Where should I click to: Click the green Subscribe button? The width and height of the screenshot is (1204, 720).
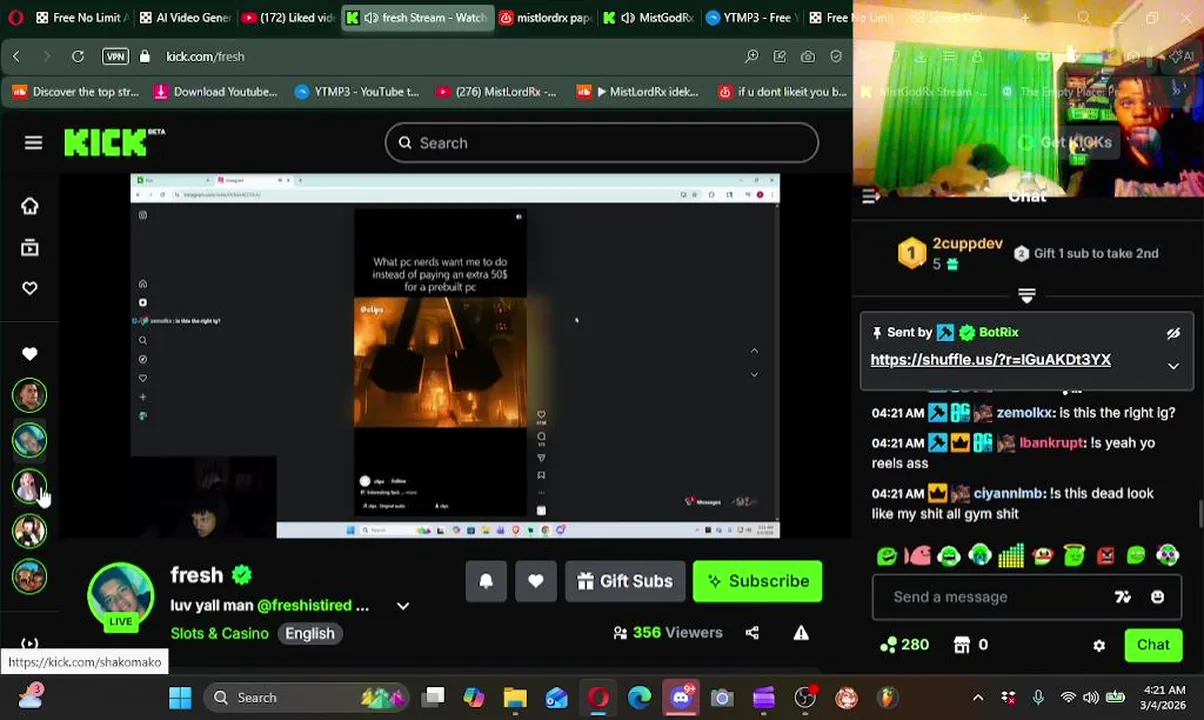point(757,581)
